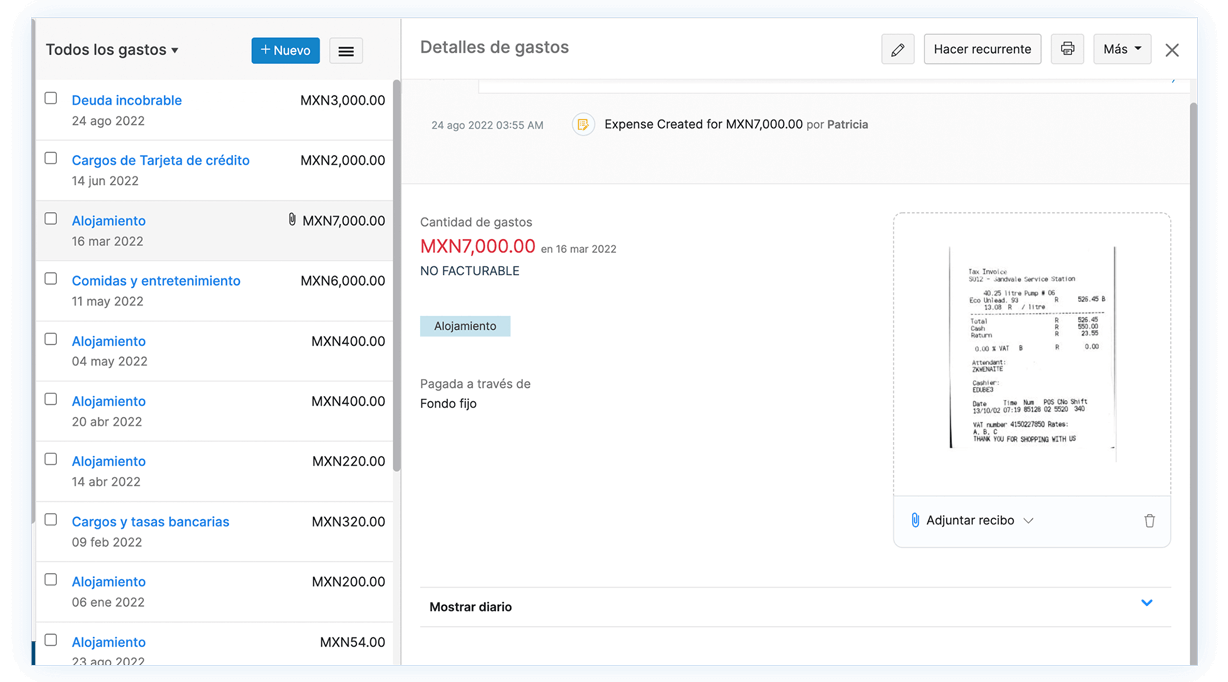Click the Nuevo button to create an expense
Viewport: 1228px width, 682px height.
[285, 50]
